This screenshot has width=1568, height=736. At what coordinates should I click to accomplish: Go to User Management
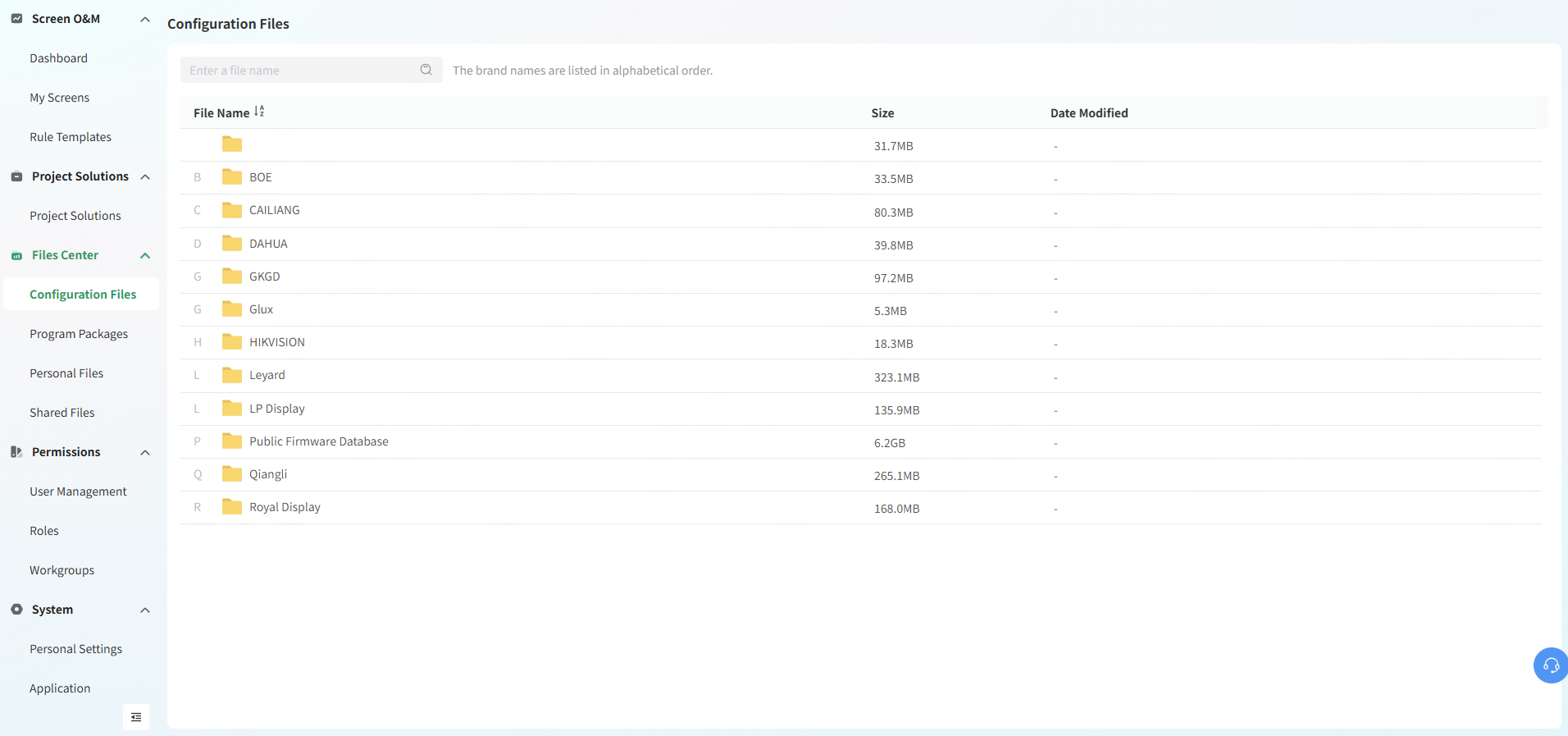78,491
